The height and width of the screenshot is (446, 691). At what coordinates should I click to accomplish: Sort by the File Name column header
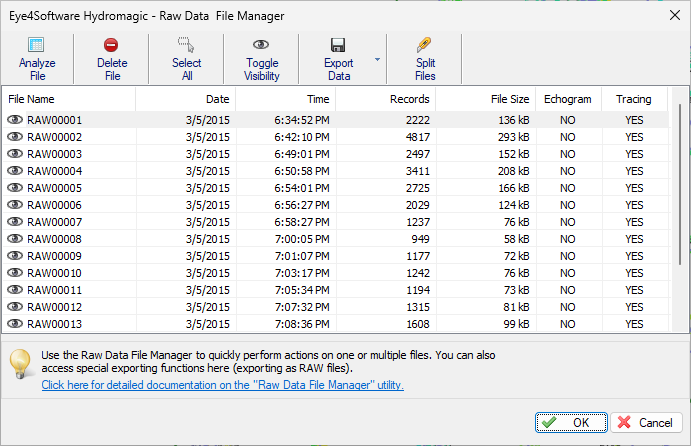point(69,99)
